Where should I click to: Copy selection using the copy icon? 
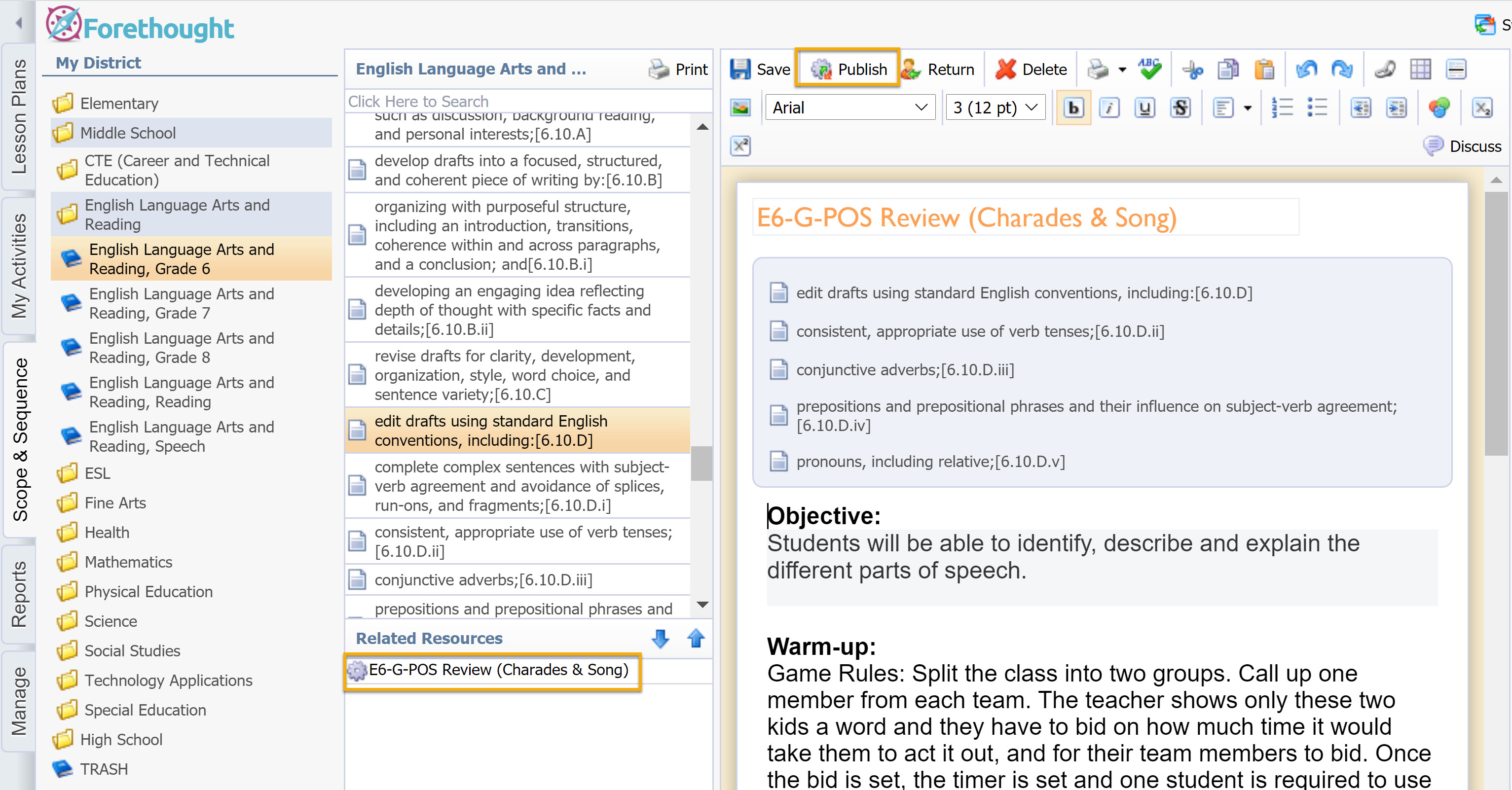[x=1228, y=69]
